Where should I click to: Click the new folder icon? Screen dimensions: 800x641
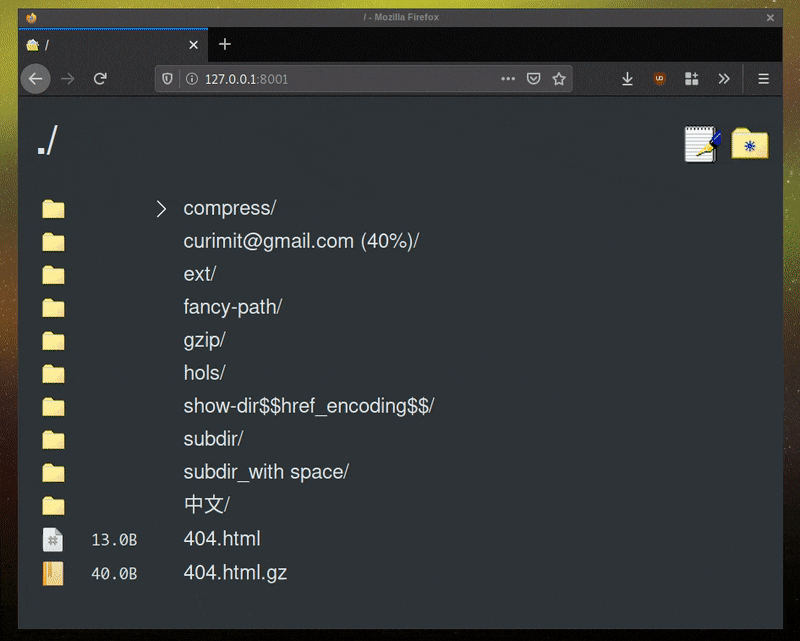tap(750, 144)
